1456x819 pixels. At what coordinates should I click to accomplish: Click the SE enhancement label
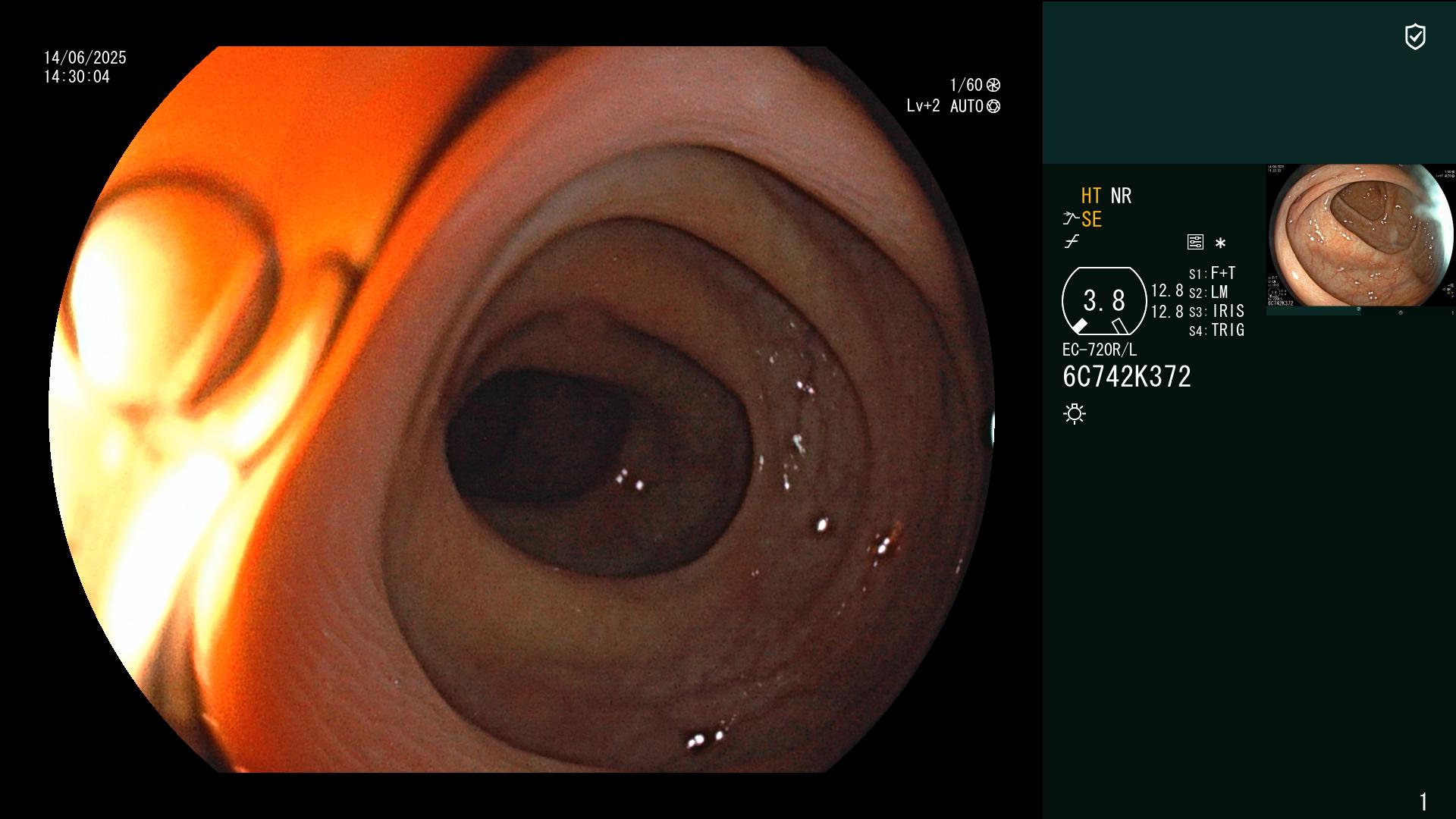pos(1091,219)
